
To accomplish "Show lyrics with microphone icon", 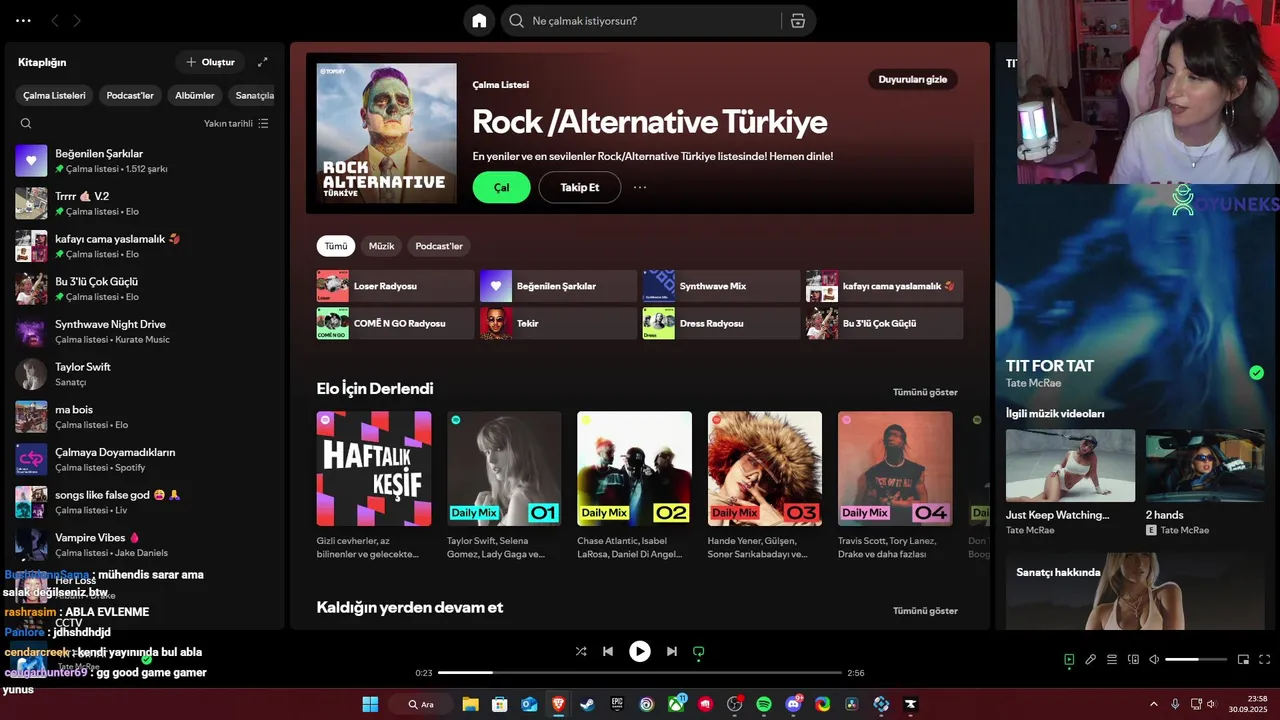I will 1091,660.
